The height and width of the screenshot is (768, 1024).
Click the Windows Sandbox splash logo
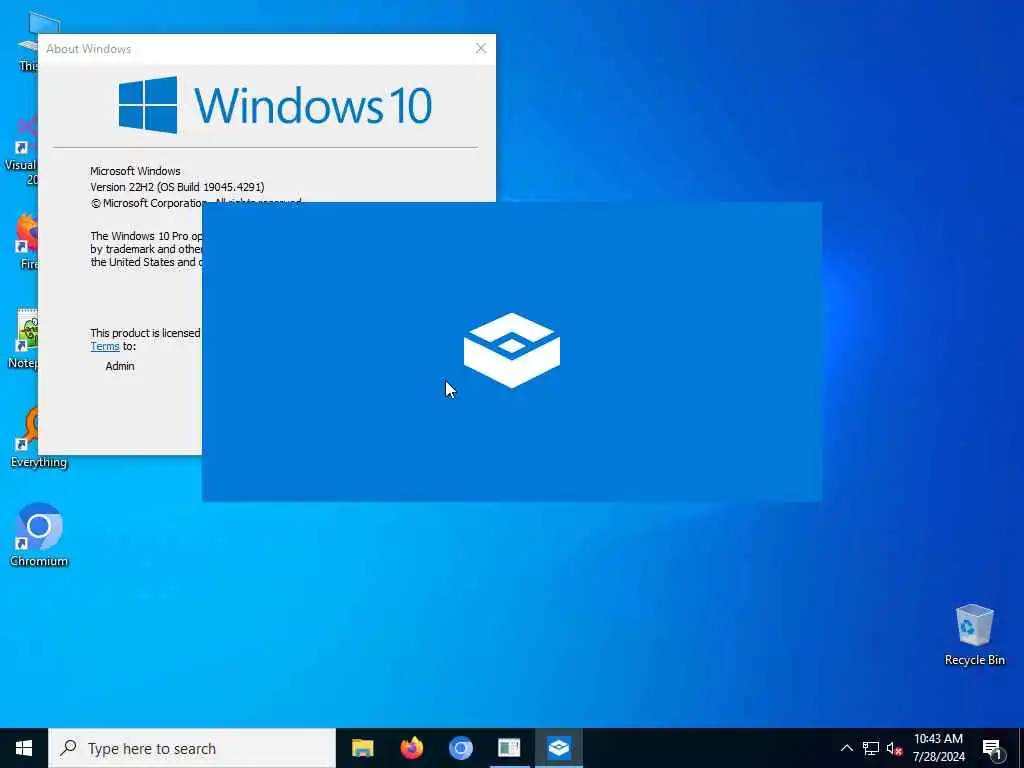click(x=511, y=351)
